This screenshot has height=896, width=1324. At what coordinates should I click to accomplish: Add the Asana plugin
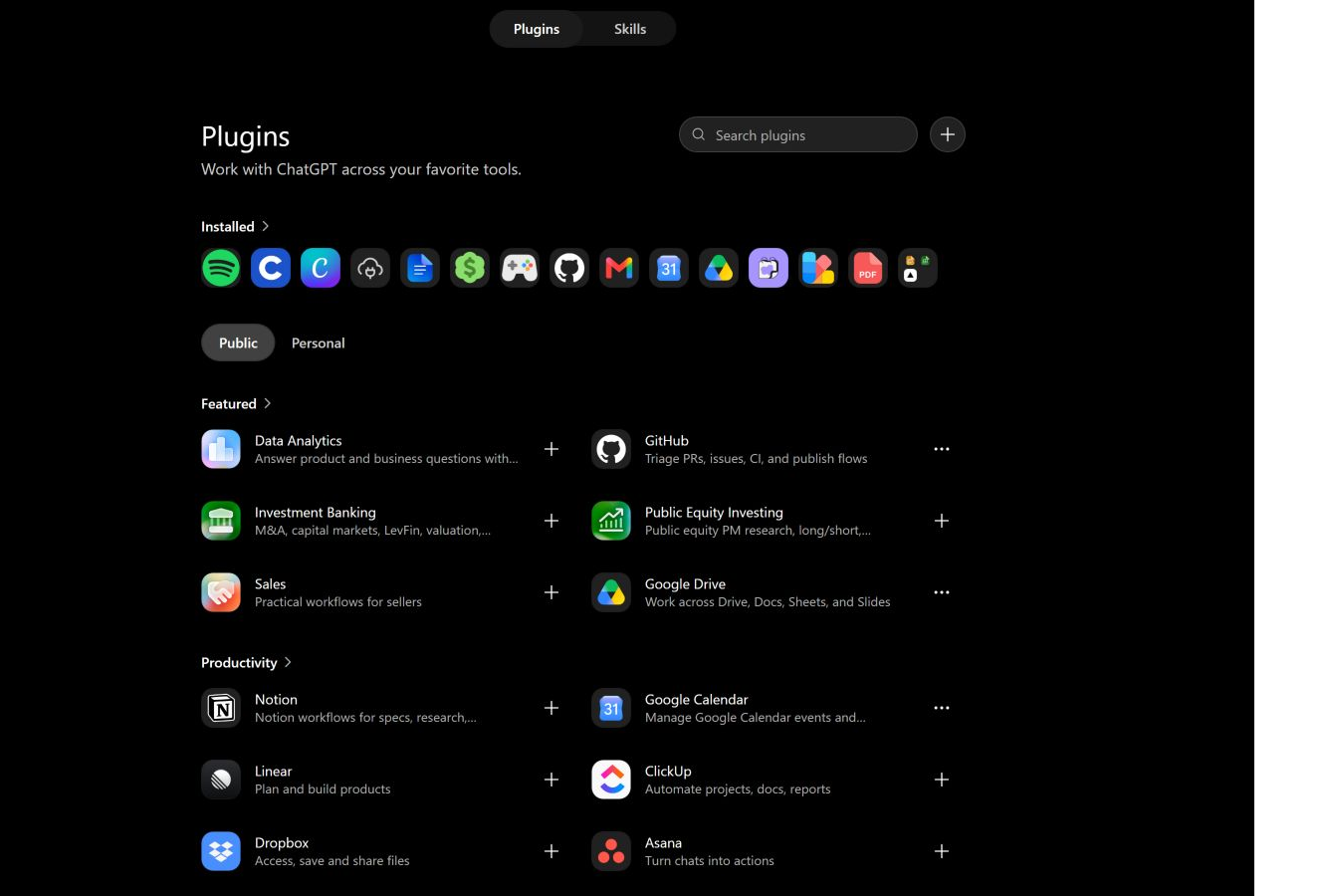[942, 851]
